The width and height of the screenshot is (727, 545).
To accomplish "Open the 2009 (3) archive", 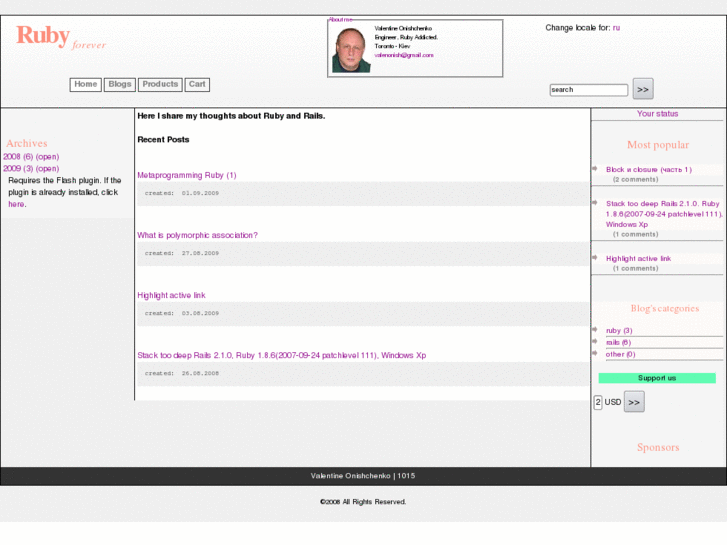I will pyautogui.click(x=18, y=168).
